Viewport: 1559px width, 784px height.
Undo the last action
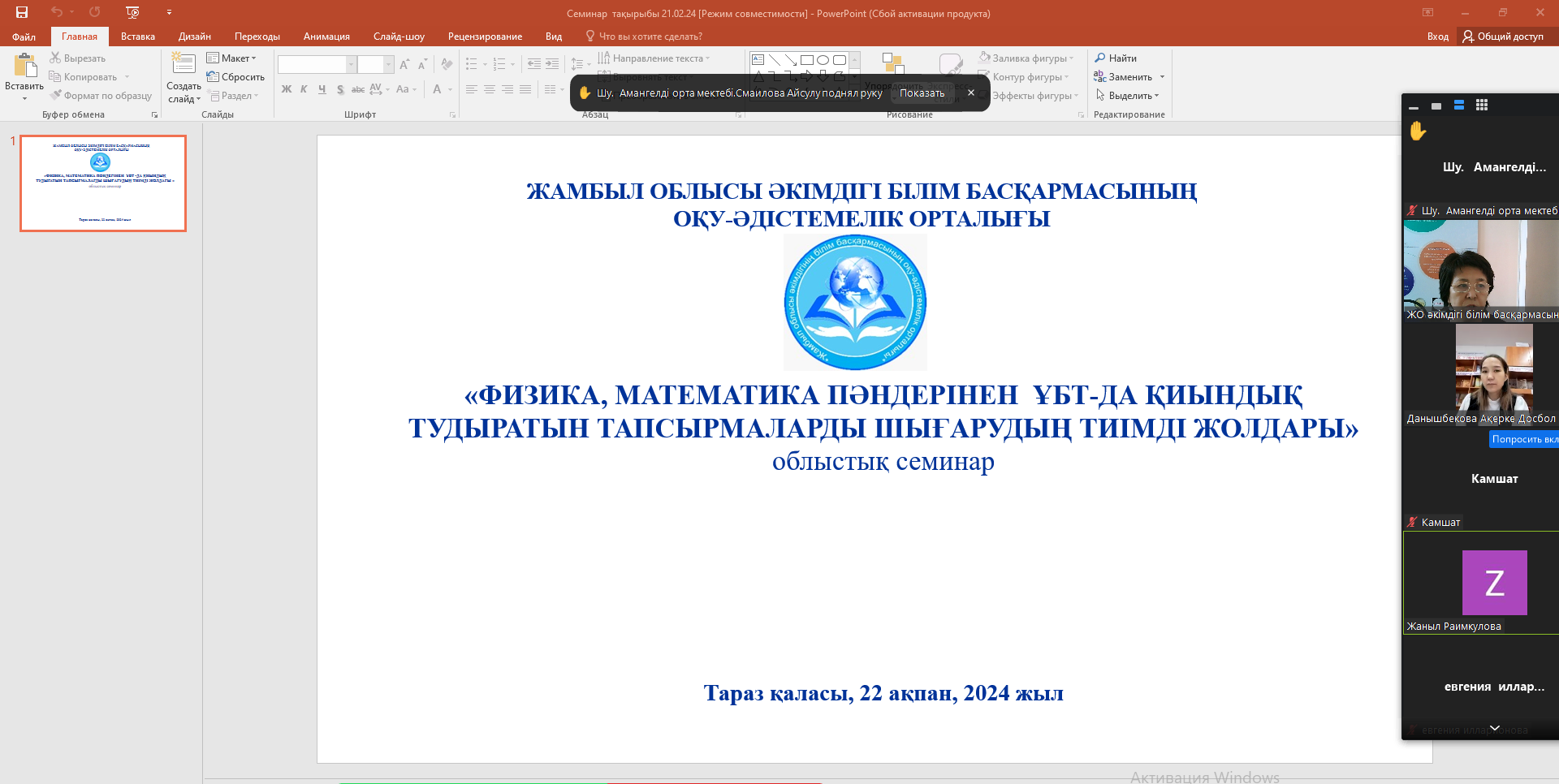point(56,12)
